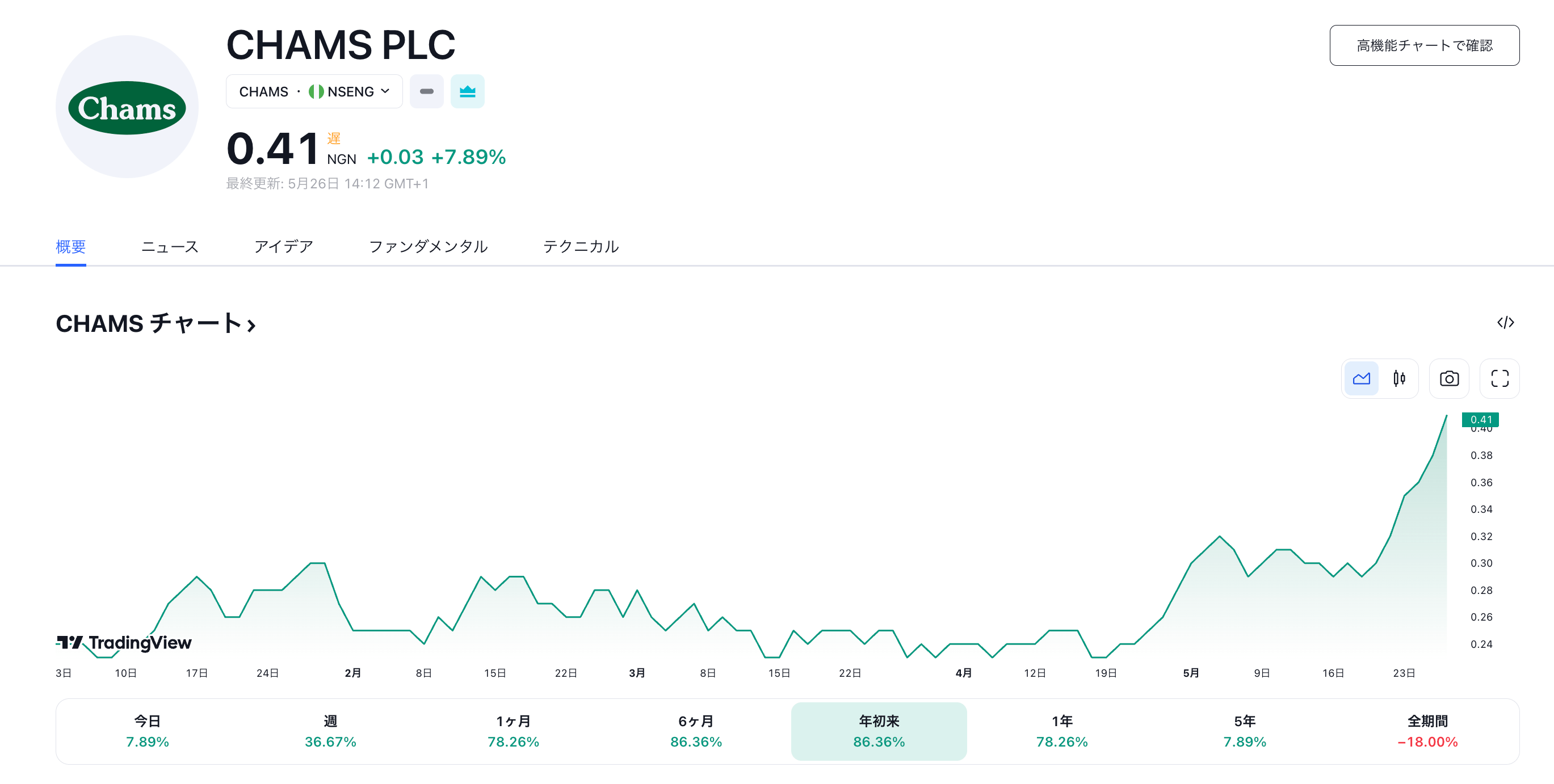Open the アイデア tab
The image size is (1554, 784).
click(x=284, y=247)
